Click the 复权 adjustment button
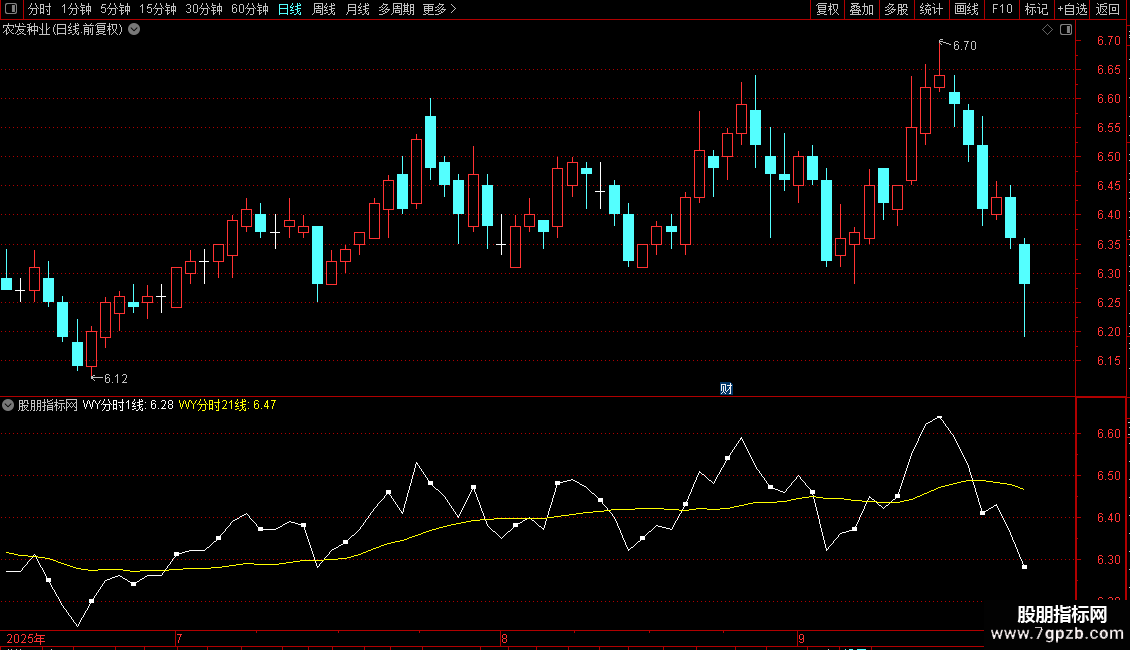 click(827, 9)
